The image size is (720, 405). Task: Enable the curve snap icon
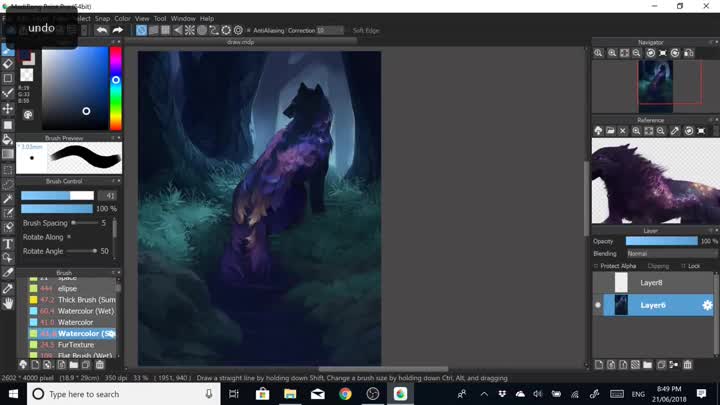(x=214, y=30)
